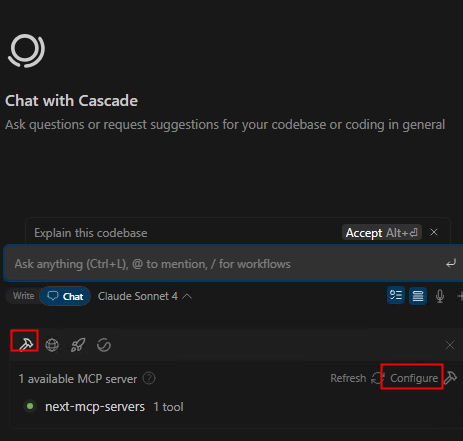The height and width of the screenshot is (441, 463).
Task: Click the Refresh MCP servers text
Action: 348,378
